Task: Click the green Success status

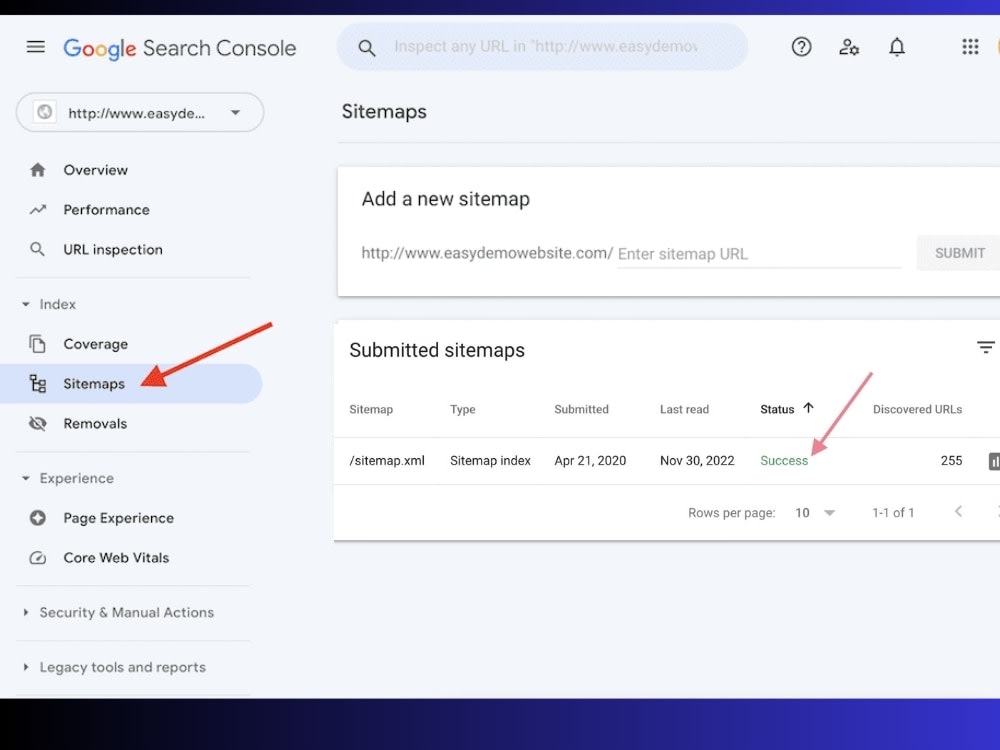Action: point(784,460)
